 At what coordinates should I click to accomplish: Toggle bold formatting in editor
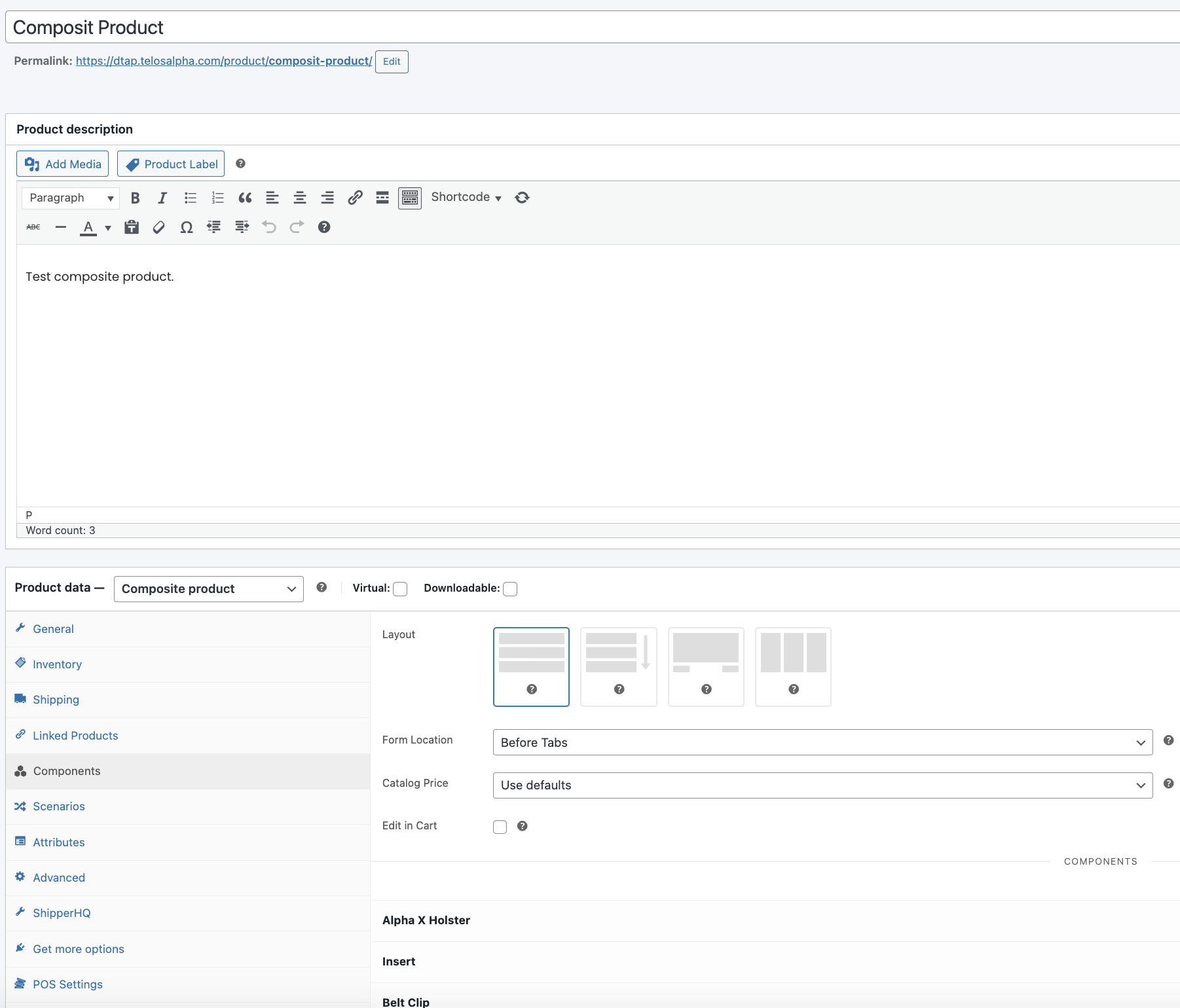tap(136, 198)
